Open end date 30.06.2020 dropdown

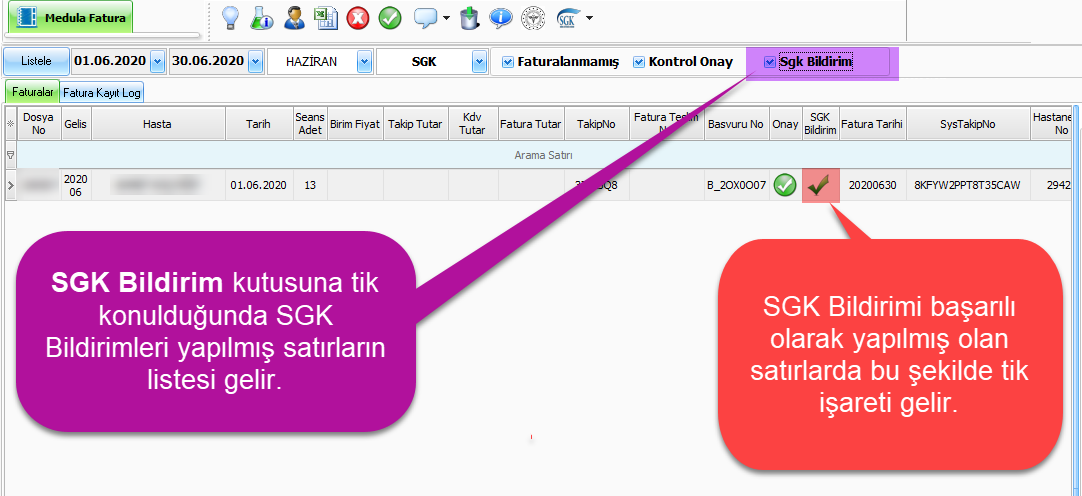click(x=255, y=61)
